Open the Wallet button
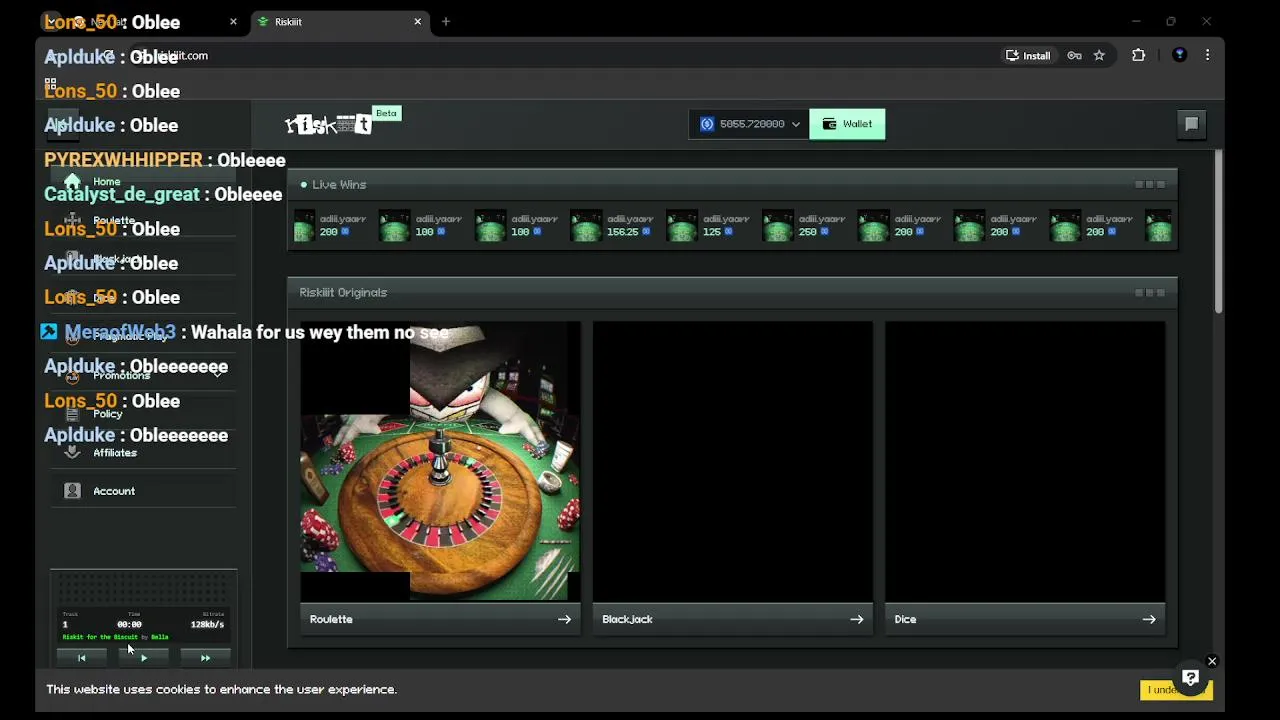Image resolution: width=1280 pixels, height=720 pixels. [x=847, y=124]
